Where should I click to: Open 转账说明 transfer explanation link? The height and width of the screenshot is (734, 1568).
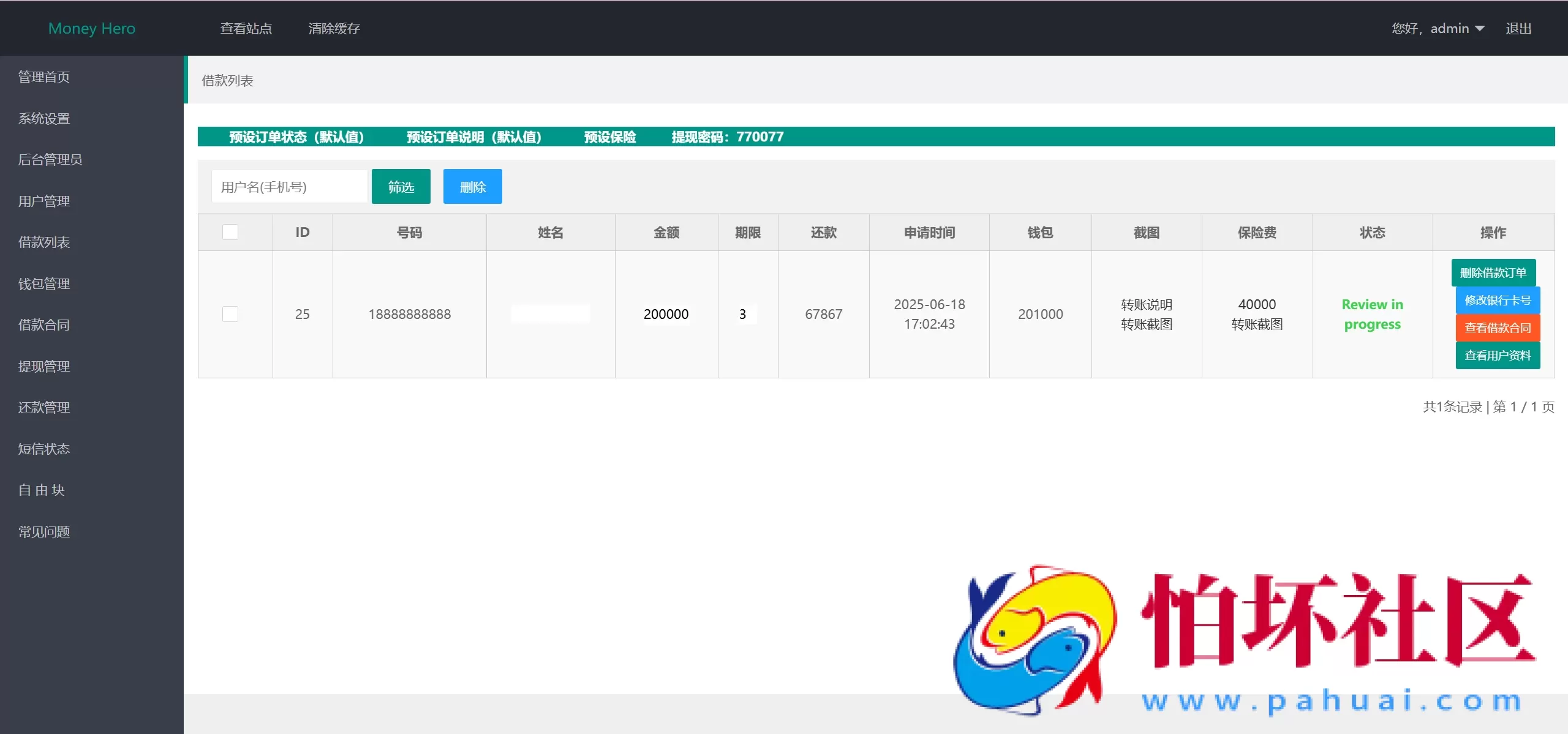1145,304
